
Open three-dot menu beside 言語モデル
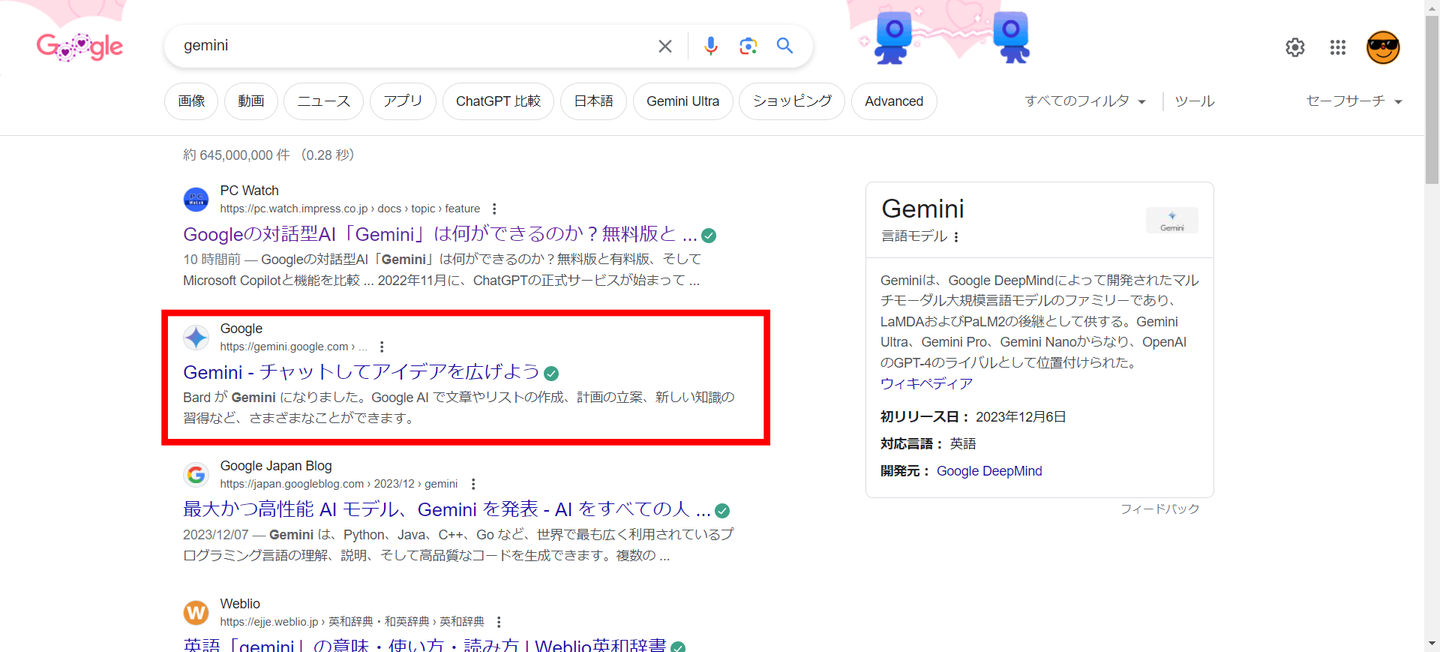(x=957, y=237)
